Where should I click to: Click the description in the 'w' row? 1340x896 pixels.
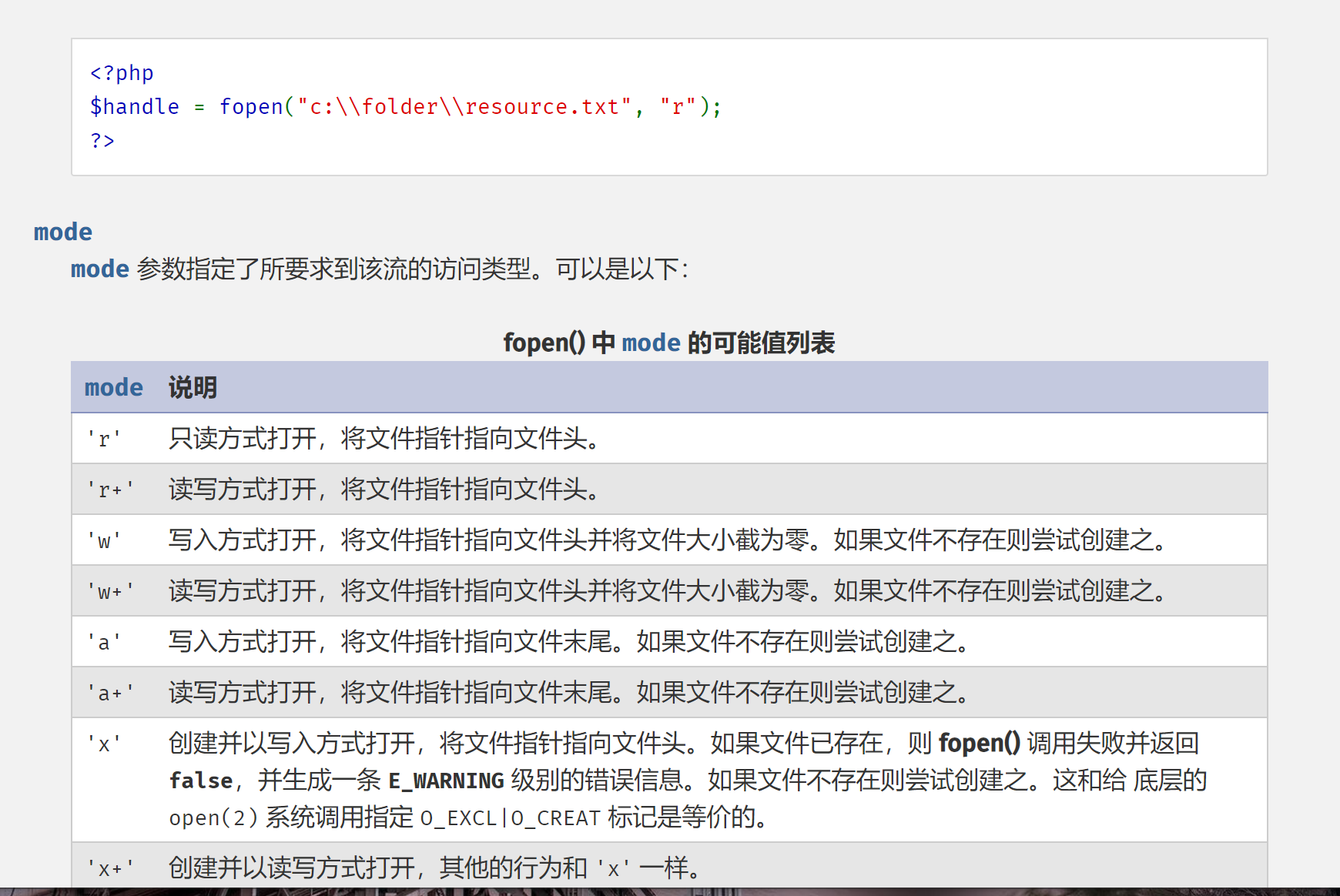[668, 540]
